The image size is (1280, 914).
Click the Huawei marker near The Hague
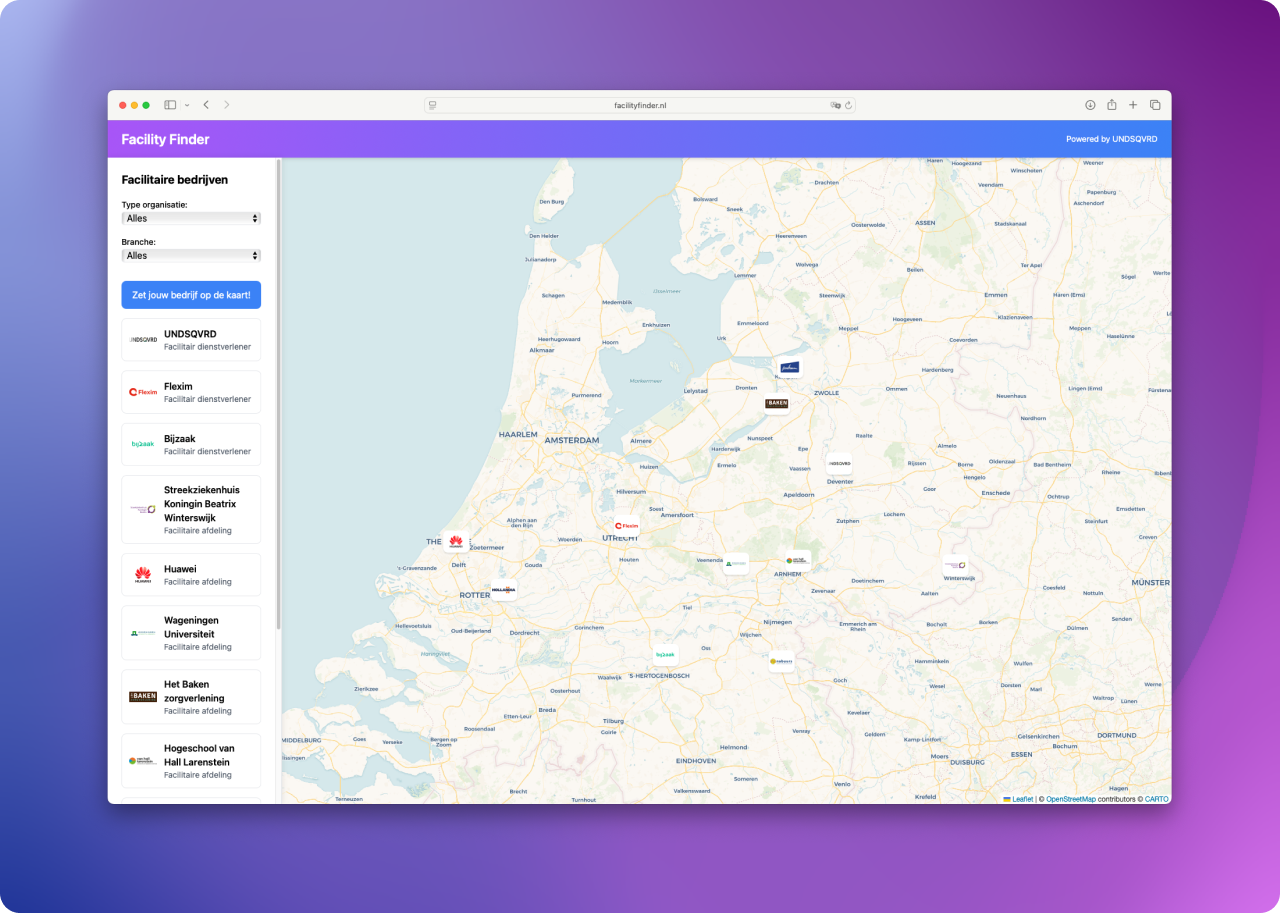pos(456,542)
